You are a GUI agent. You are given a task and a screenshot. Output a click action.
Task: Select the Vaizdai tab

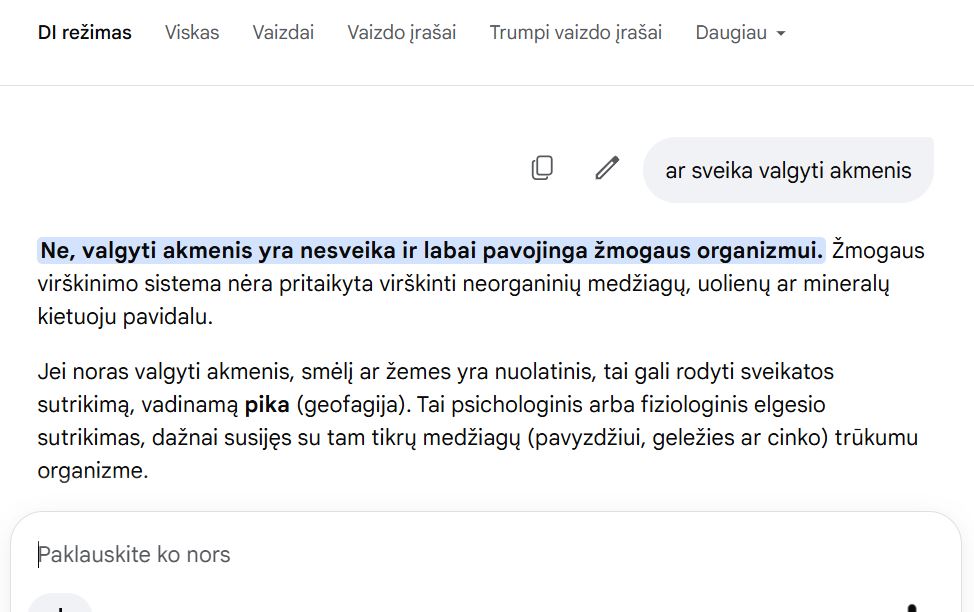pos(283,32)
